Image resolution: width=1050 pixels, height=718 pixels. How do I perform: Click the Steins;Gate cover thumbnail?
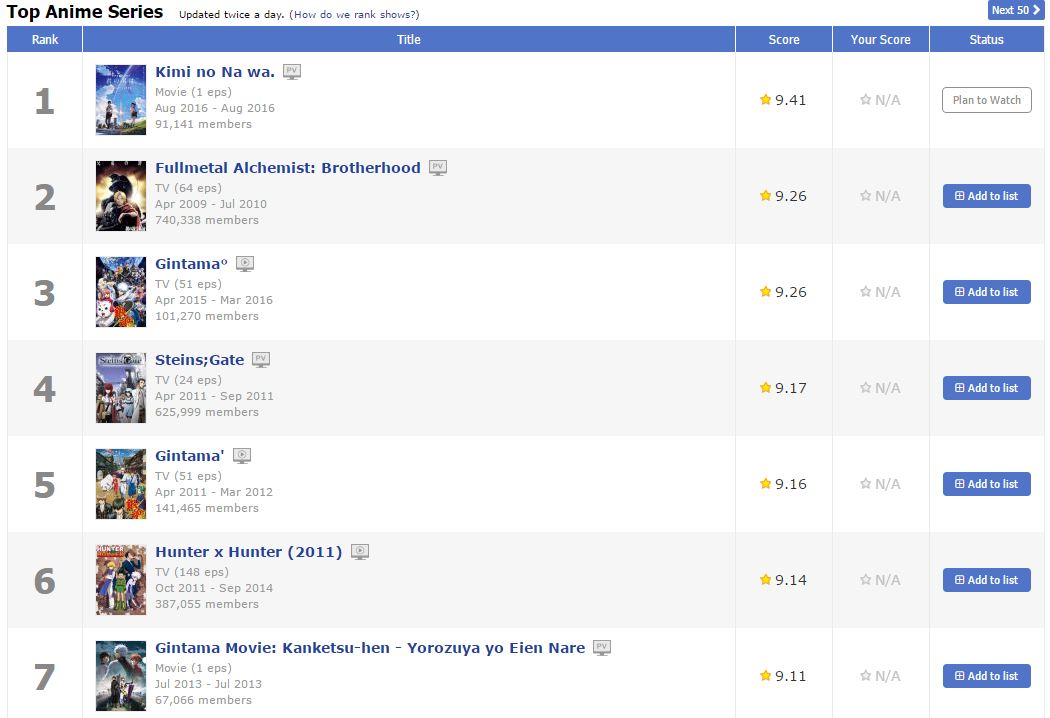(121, 388)
